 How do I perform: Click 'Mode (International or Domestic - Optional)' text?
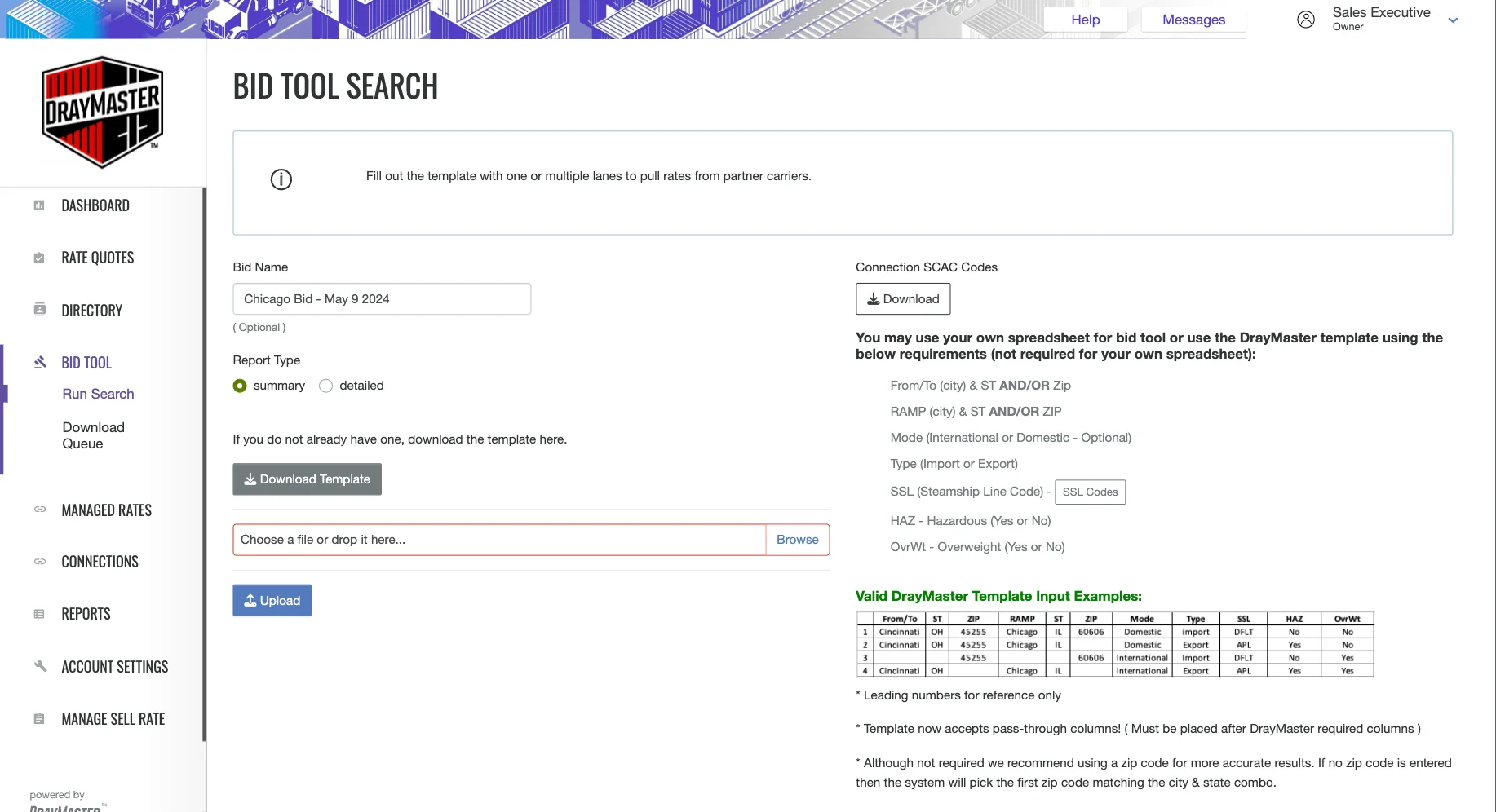(x=1011, y=438)
